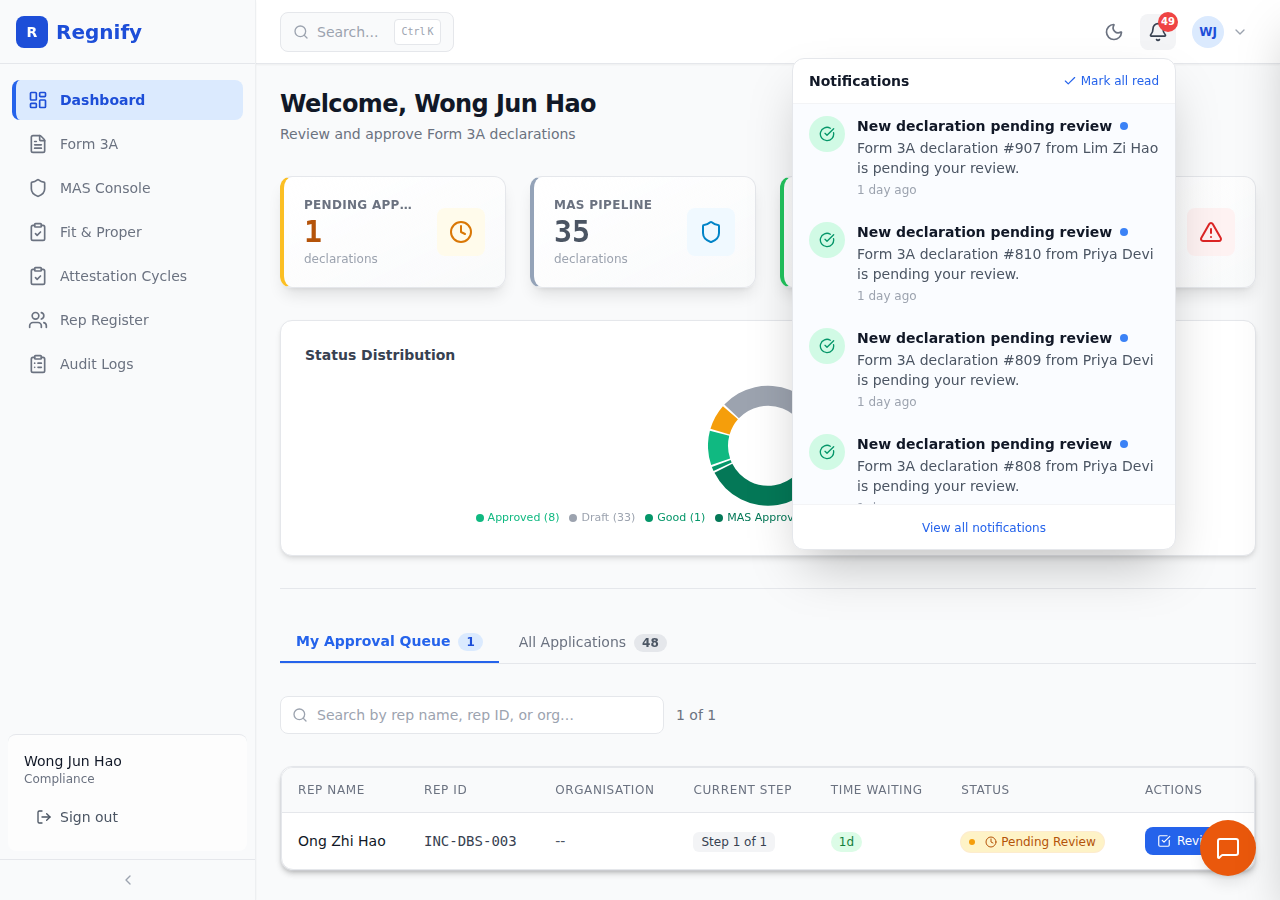Click the Audit Logs list icon
Screen dimensions: 1280x900
pos(38,364)
